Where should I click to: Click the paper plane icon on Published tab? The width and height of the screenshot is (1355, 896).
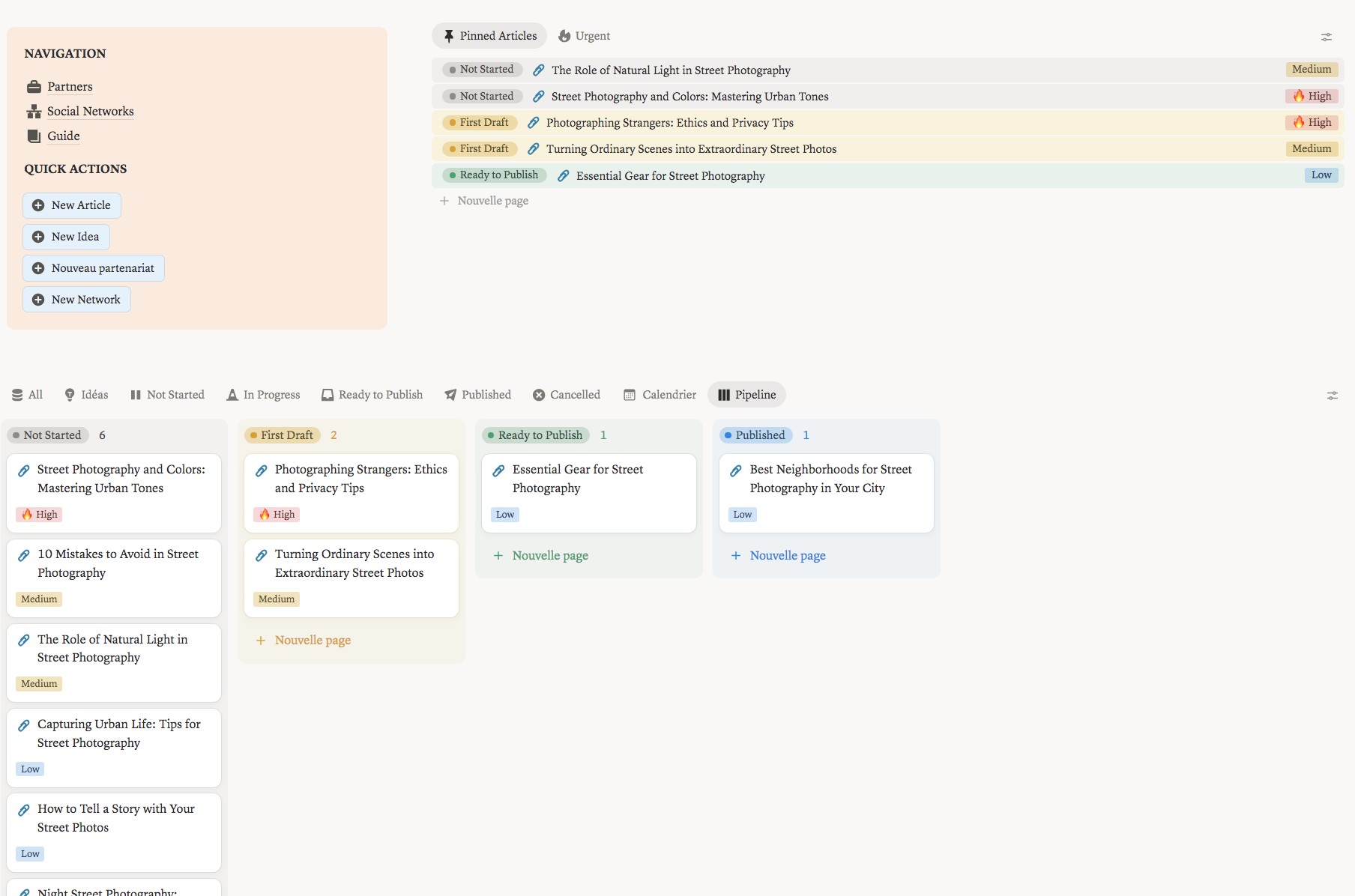point(450,395)
